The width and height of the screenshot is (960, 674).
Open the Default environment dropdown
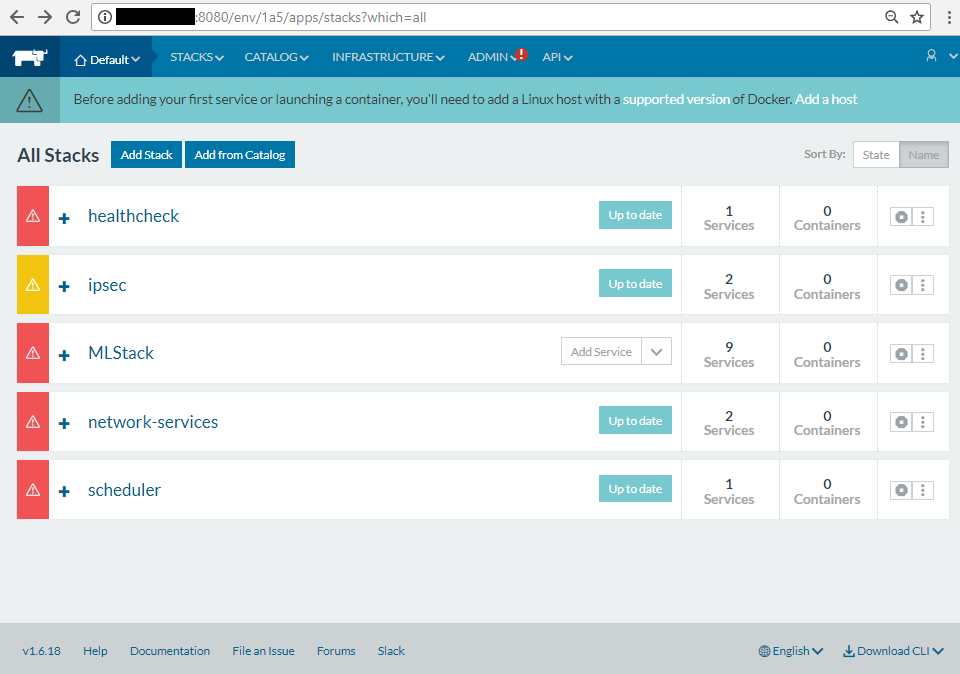pos(106,59)
